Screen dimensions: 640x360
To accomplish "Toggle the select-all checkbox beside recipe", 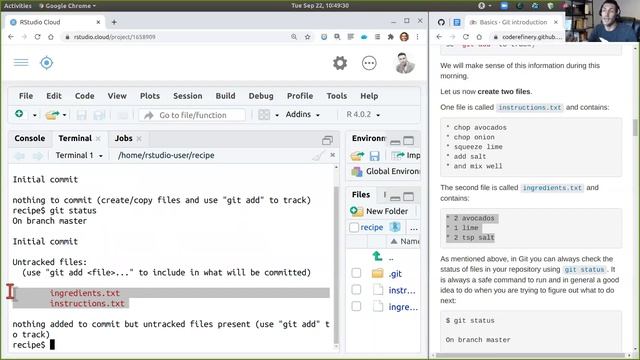I will pyautogui.click(x=354, y=227).
